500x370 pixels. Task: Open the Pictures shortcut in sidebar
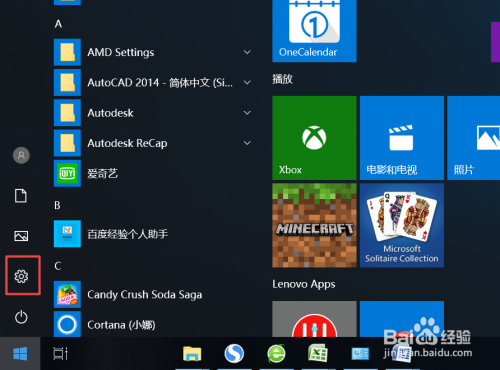(x=21, y=236)
